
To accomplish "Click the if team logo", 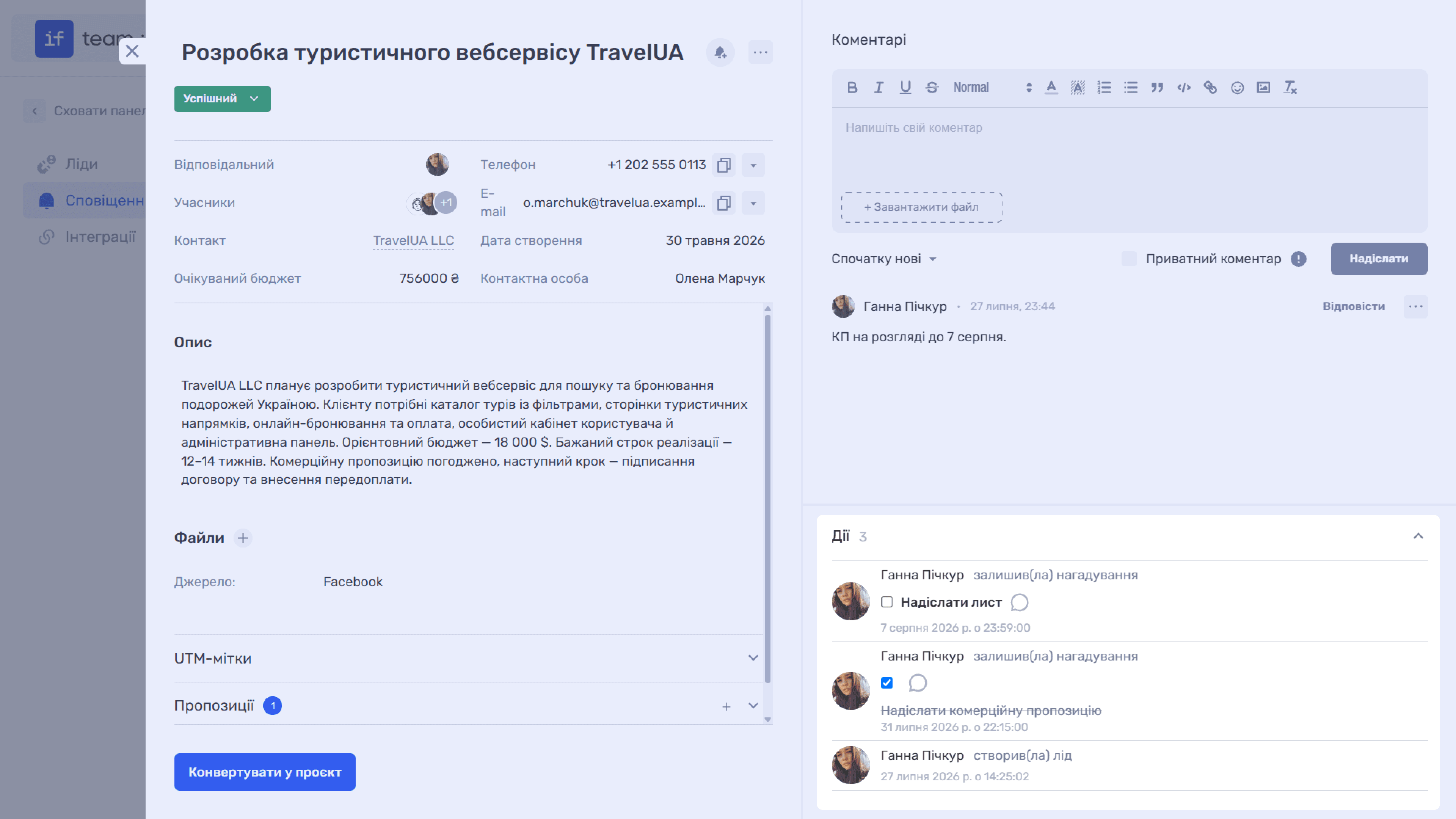I will [x=54, y=38].
